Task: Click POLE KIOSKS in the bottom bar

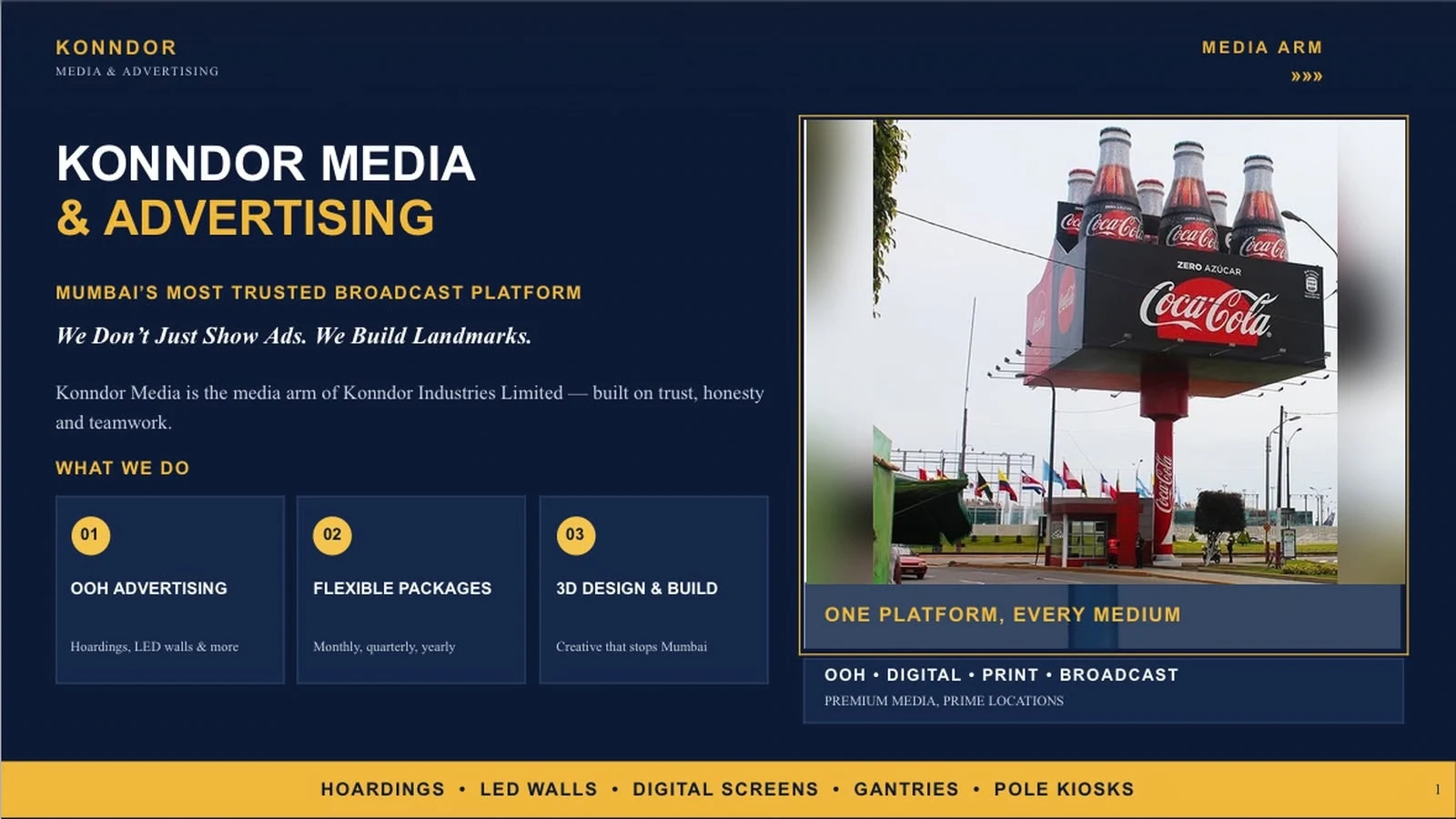Action: pos(1064,790)
